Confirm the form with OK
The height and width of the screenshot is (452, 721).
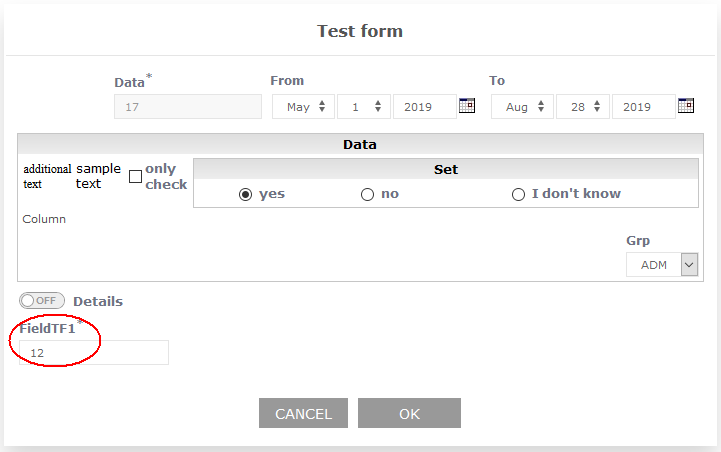coord(409,414)
